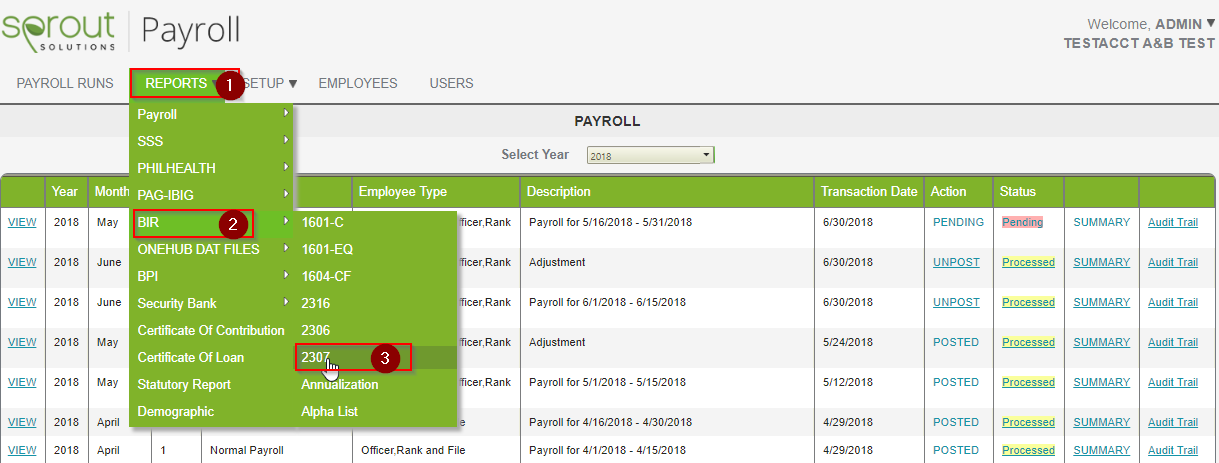Select the 1601-C BIR form
This screenshot has width=1219, height=463.
376,222
